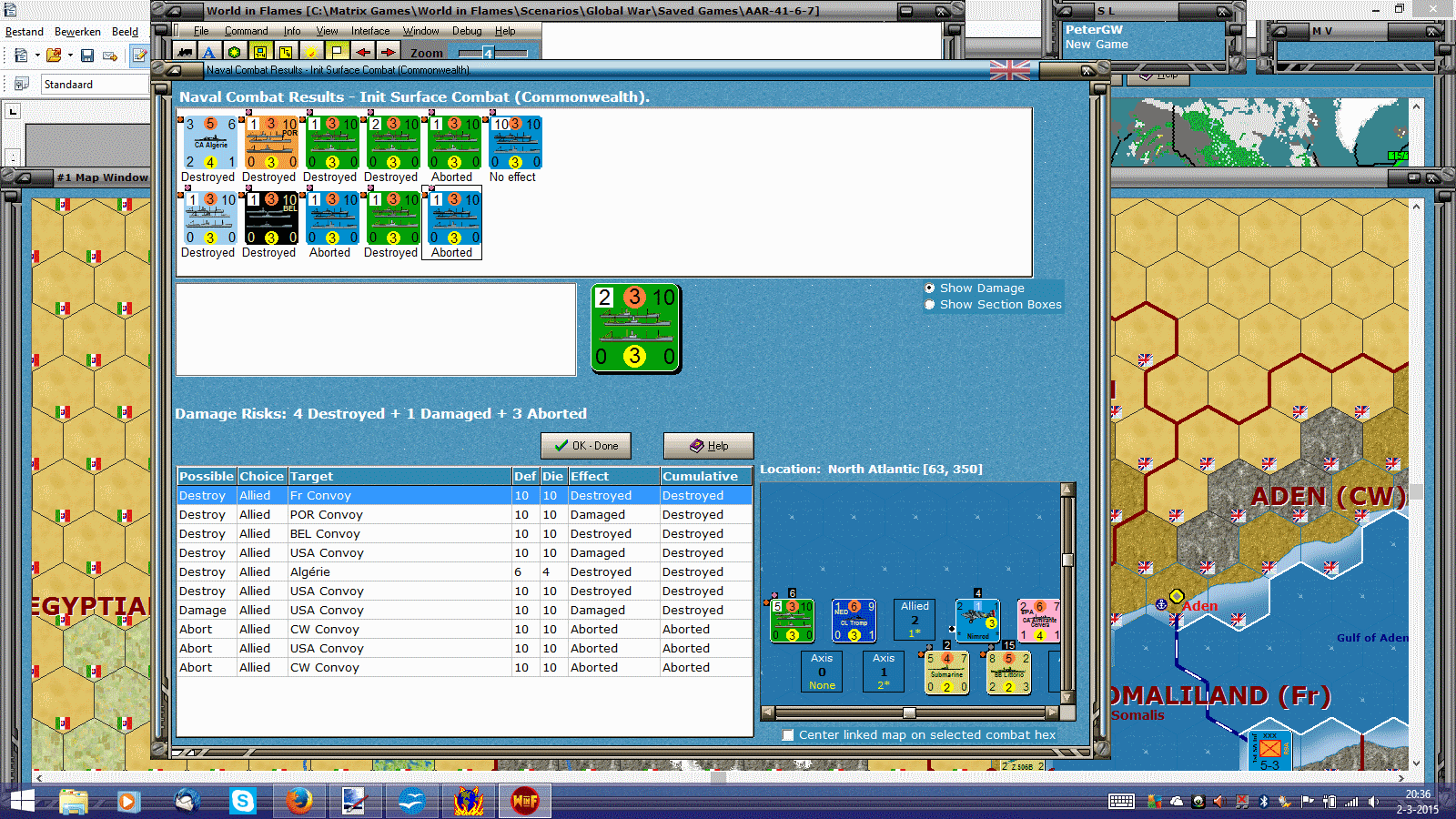Open new document dropdown arrow in left toolbar
This screenshot has height=819, width=1456.
click(37, 56)
